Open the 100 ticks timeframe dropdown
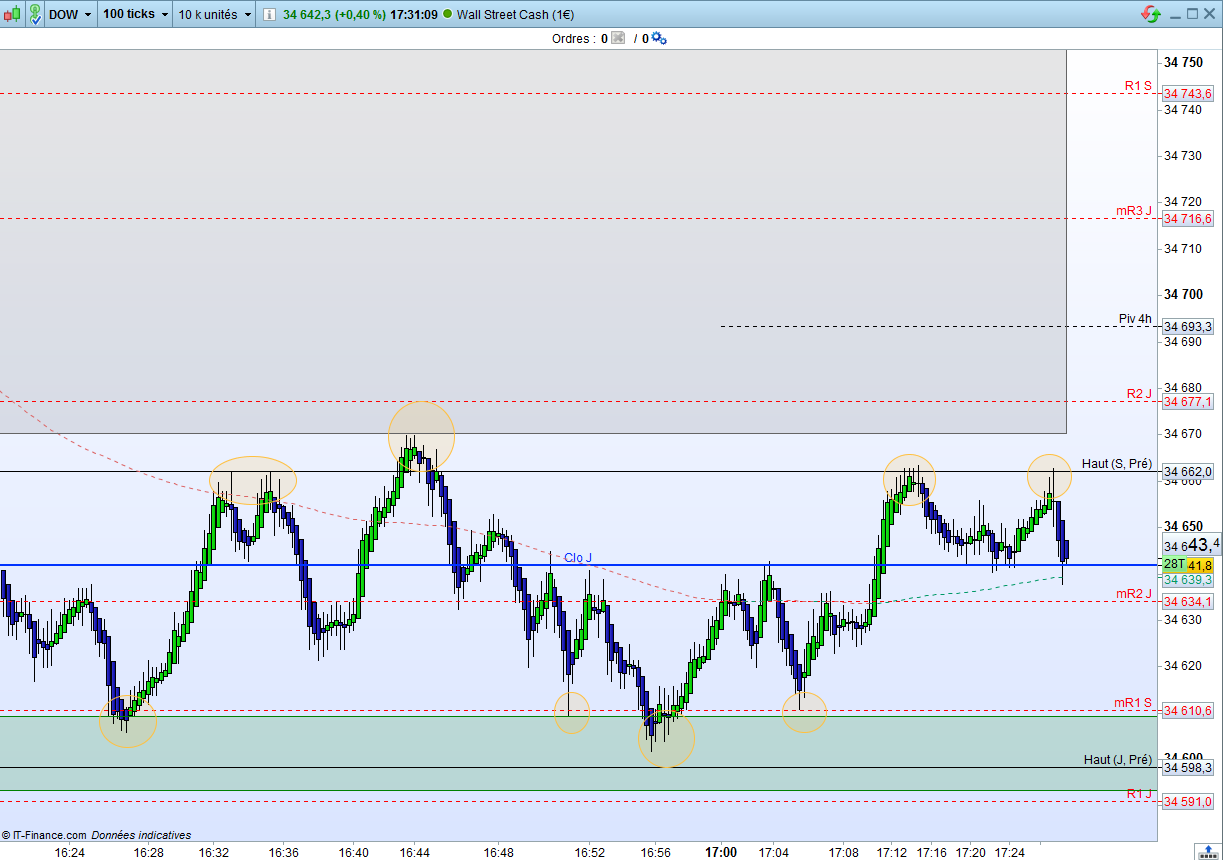The image size is (1223, 860). point(135,14)
